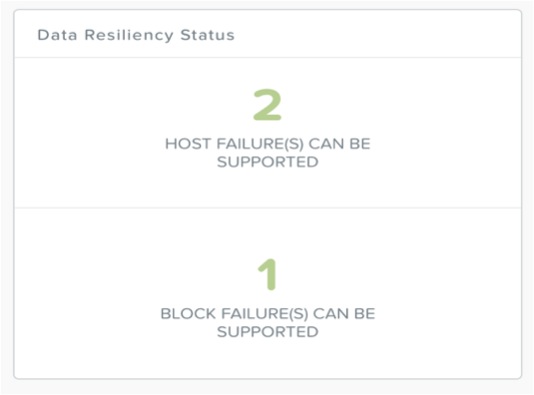Click CAN BE in the block failures line
The image size is (534, 395).
[x=344, y=314]
